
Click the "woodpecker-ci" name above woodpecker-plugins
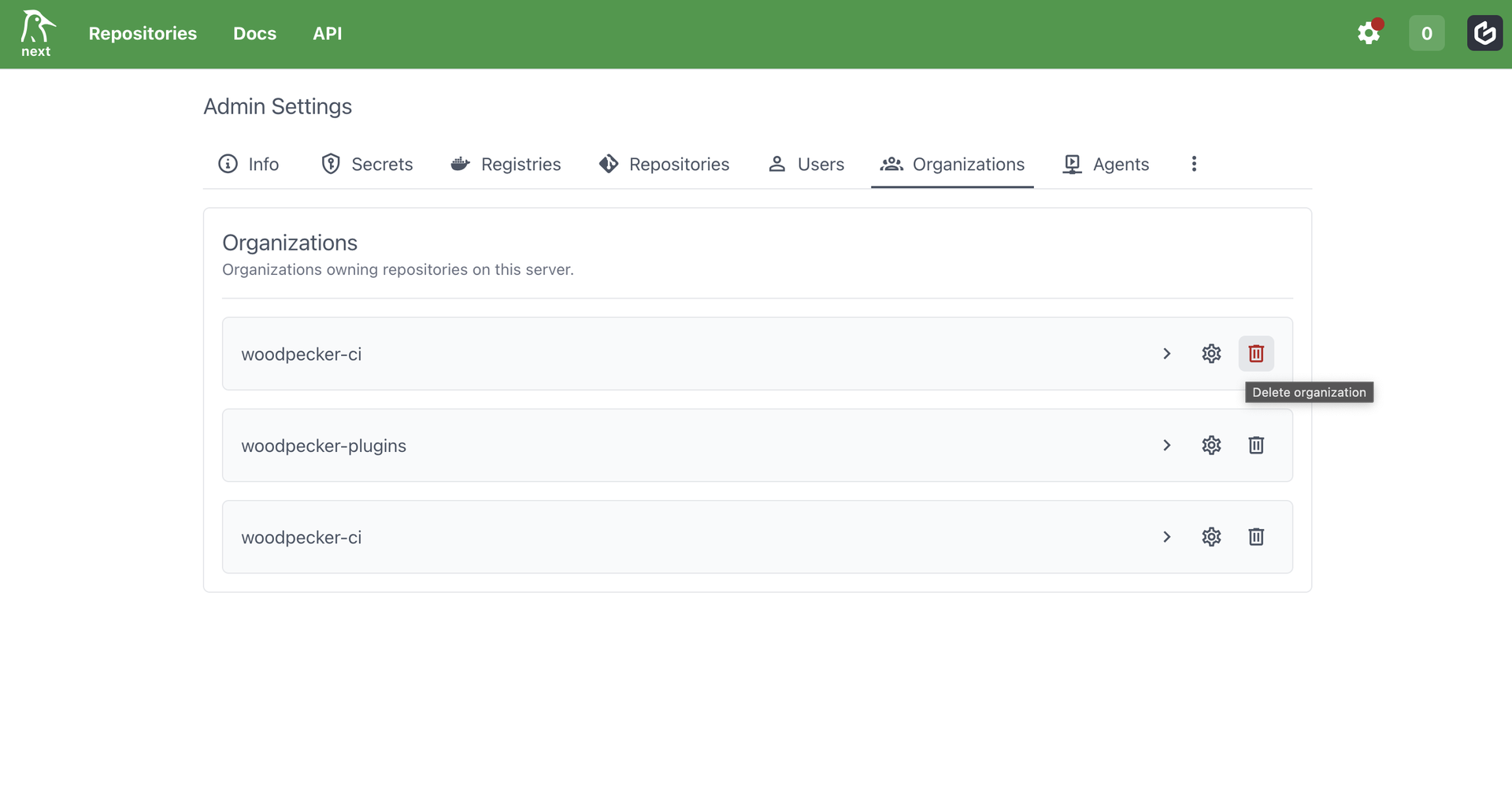(302, 354)
